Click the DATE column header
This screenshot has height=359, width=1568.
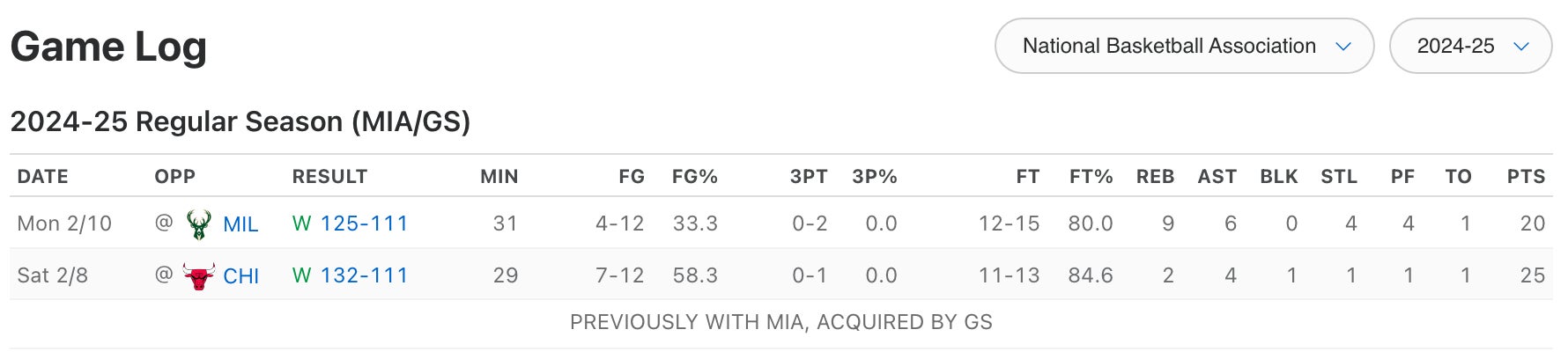click(x=43, y=177)
